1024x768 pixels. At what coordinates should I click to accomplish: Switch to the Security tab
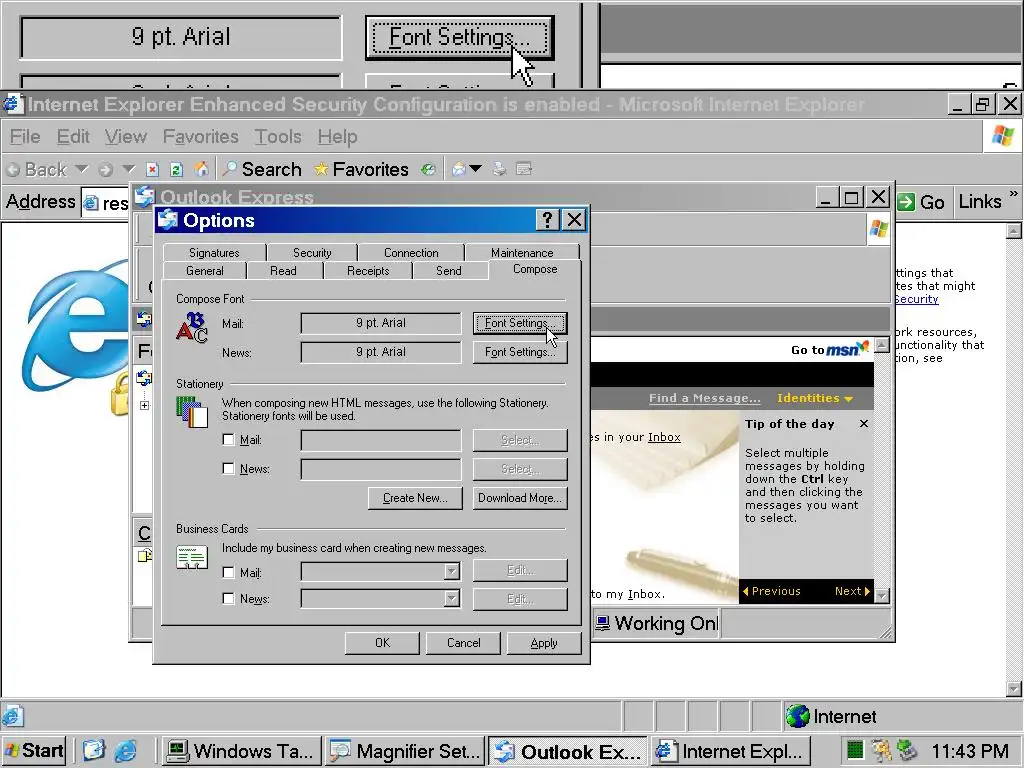(312, 252)
